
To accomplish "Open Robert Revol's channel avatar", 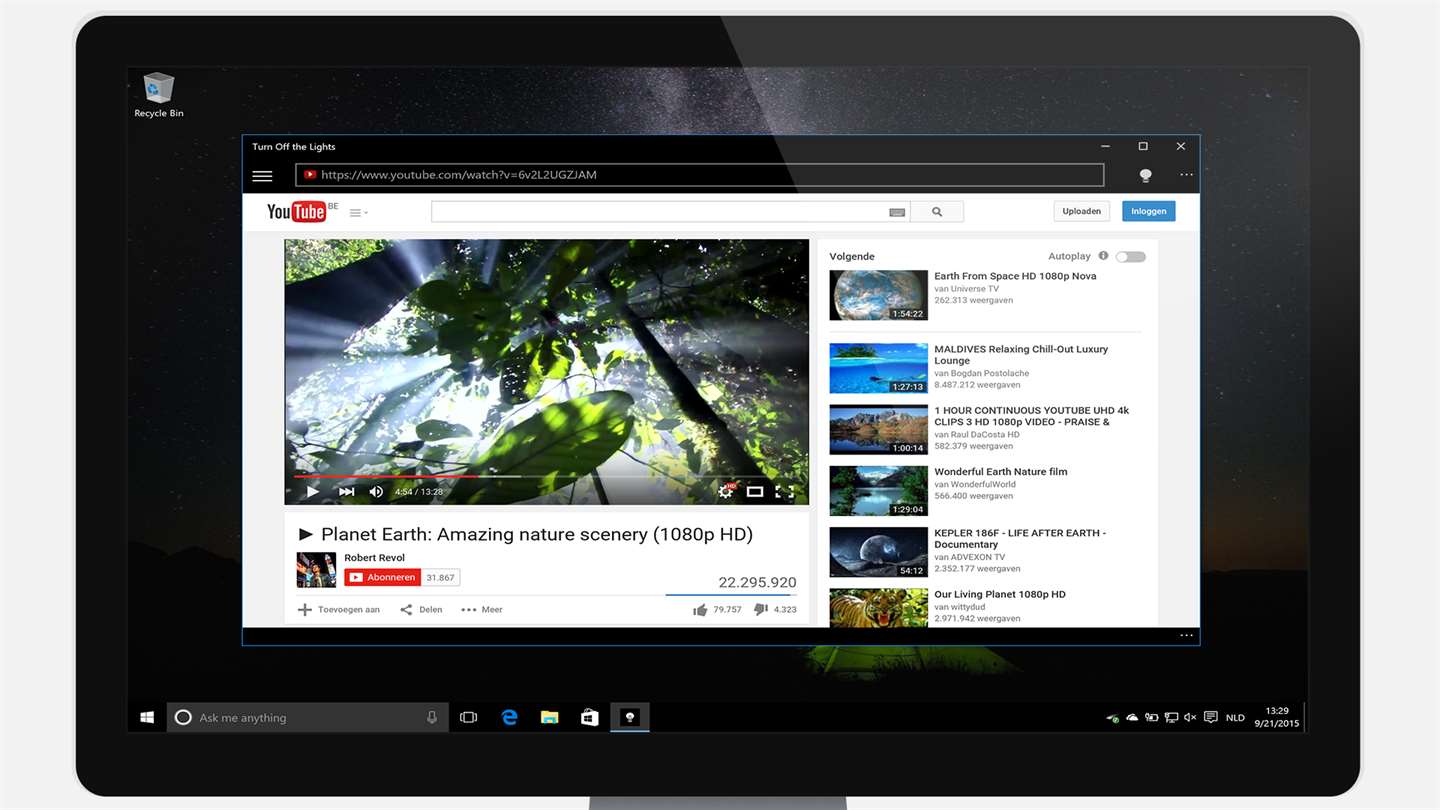I will pyautogui.click(x=316, y=570).
